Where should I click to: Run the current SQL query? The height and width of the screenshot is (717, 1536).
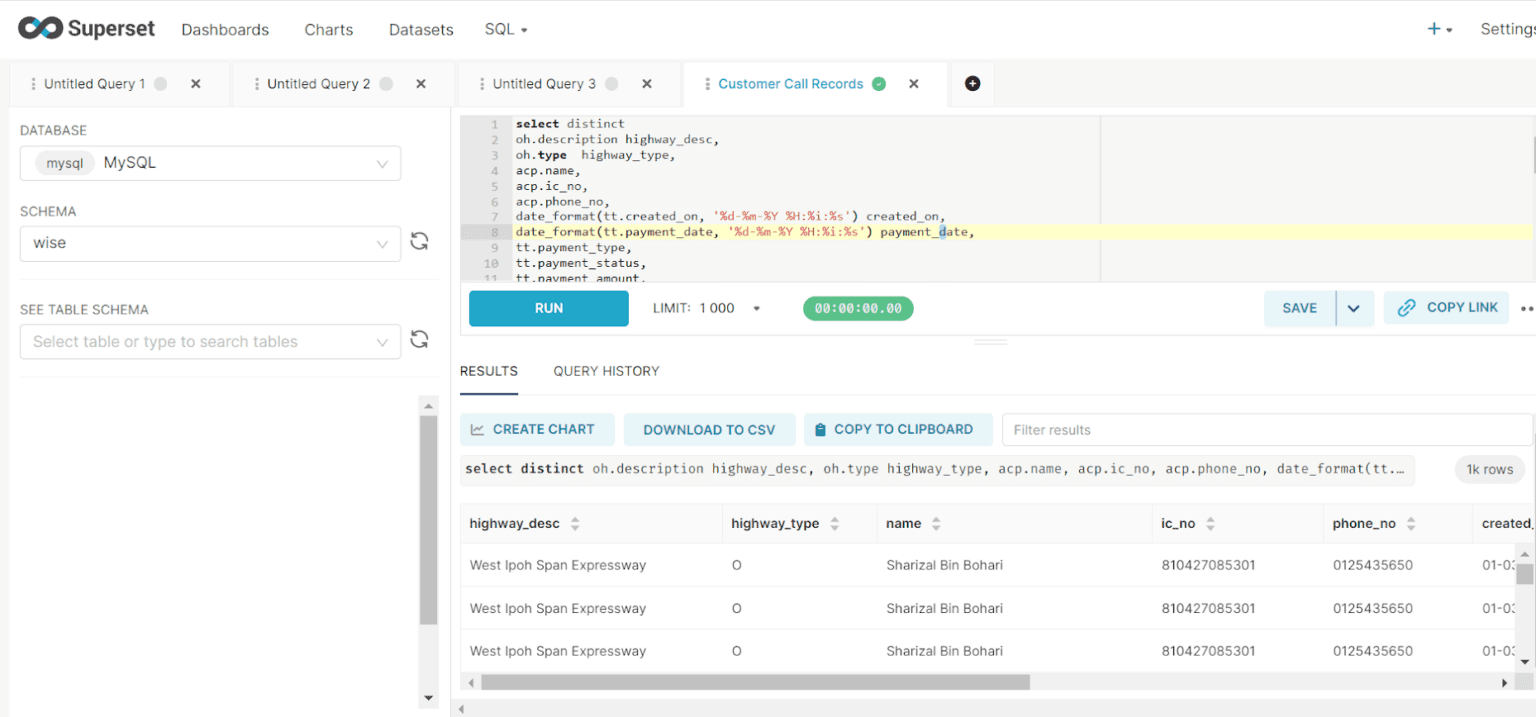[x=548, y=308]
